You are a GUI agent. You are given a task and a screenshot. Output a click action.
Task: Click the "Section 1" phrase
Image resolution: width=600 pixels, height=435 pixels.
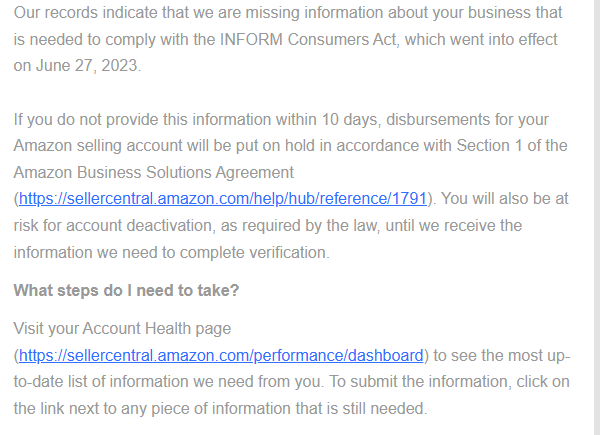click(x=489, y=146)
